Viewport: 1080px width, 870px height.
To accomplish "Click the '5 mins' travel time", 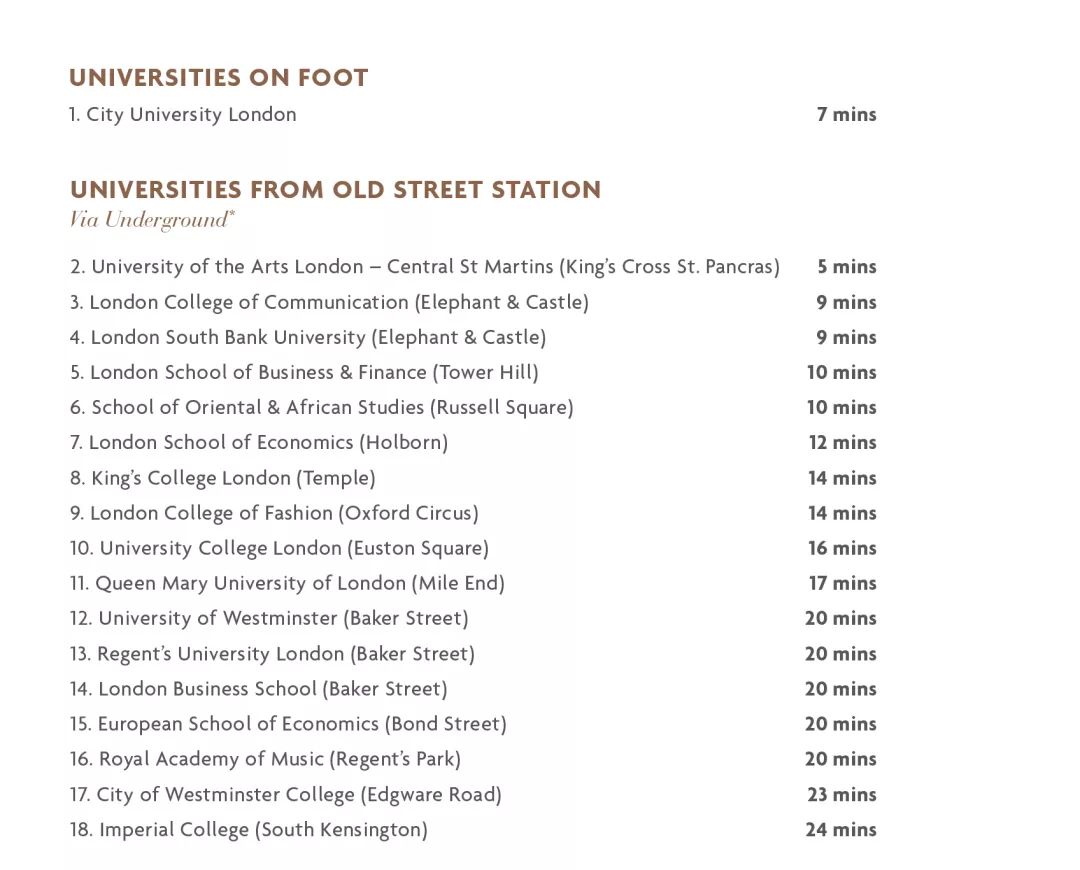I will click(847, 267).
